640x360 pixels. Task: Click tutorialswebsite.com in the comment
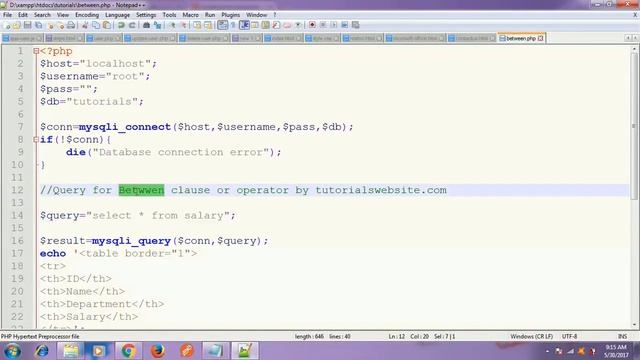[381, 190]
